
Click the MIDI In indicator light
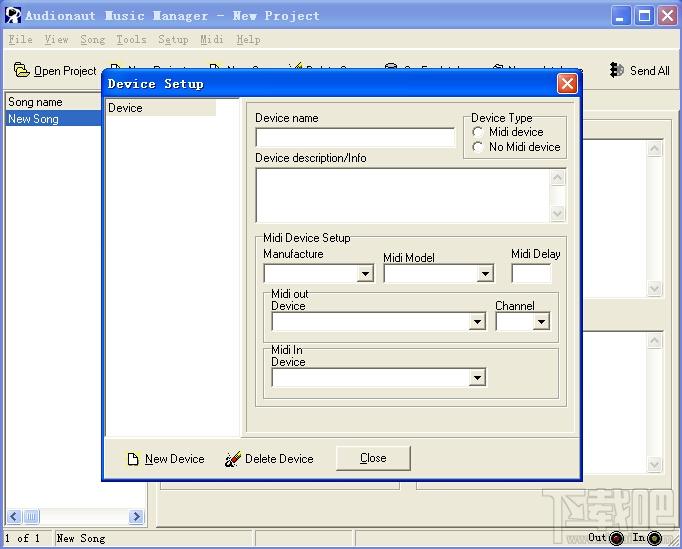point(654,539)
